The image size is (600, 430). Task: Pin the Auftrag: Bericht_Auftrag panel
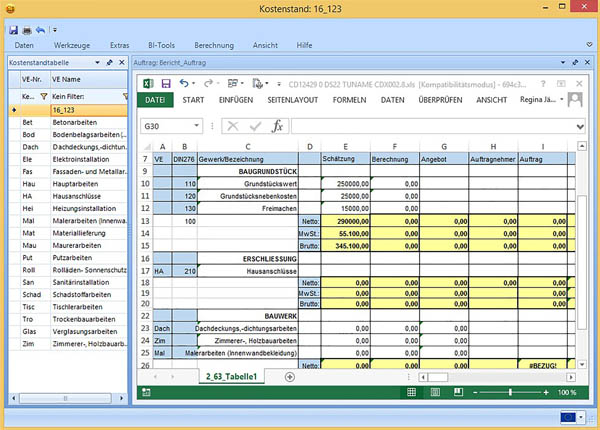[x=575, y=62]
